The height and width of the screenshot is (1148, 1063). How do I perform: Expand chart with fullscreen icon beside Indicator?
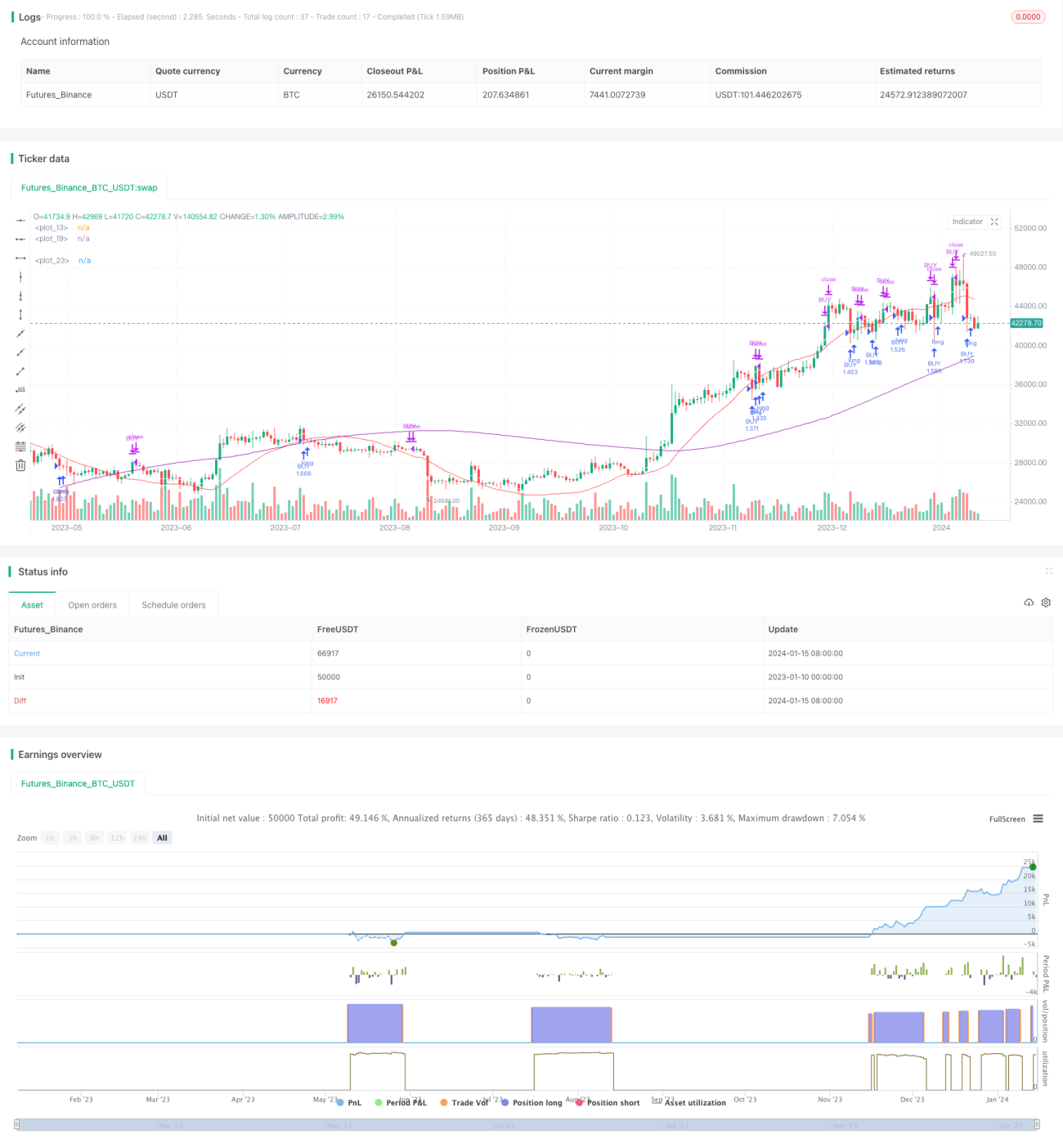994,222
